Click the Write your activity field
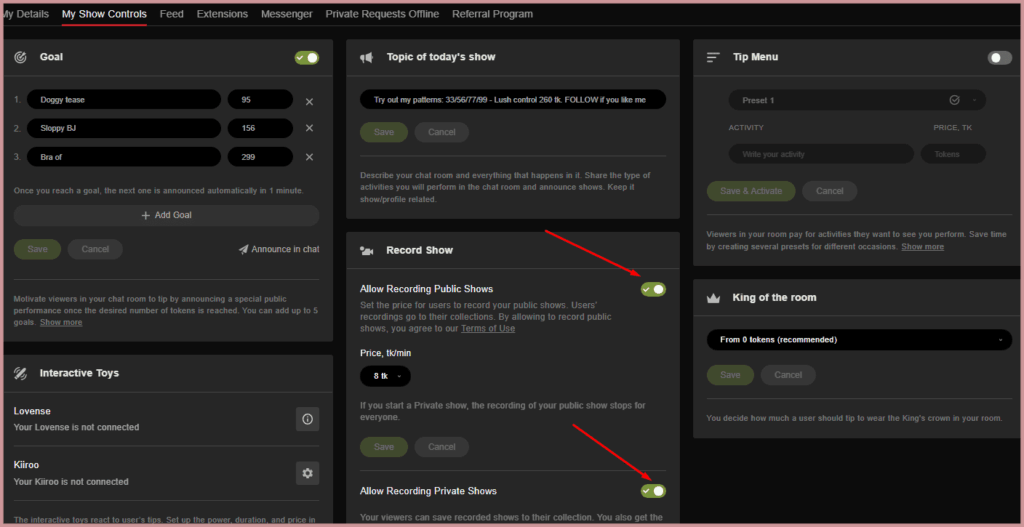Viewport: 1024px width, 527px height. click(x=820, y=154)
